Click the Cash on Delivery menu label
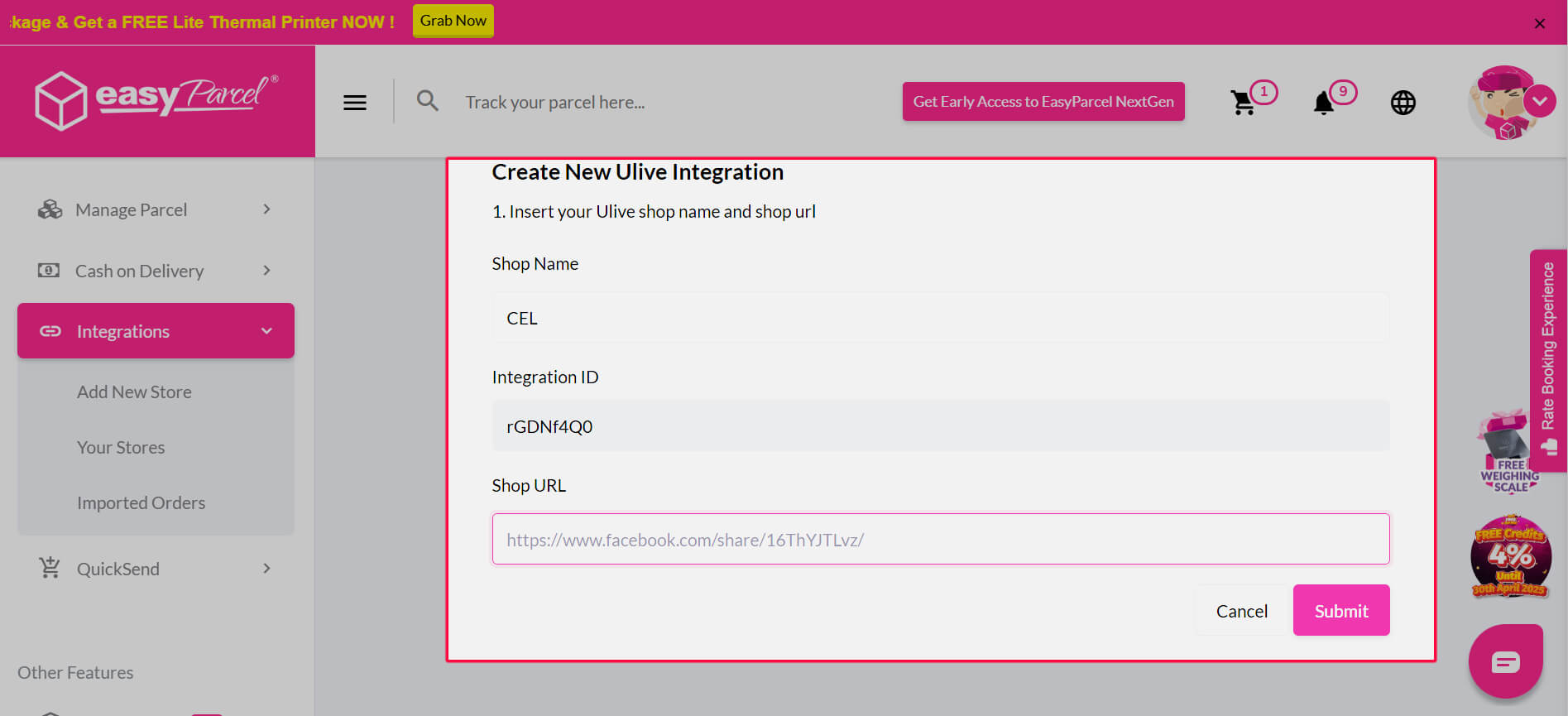The image size is (1568, 716). (x=139, y=271)
